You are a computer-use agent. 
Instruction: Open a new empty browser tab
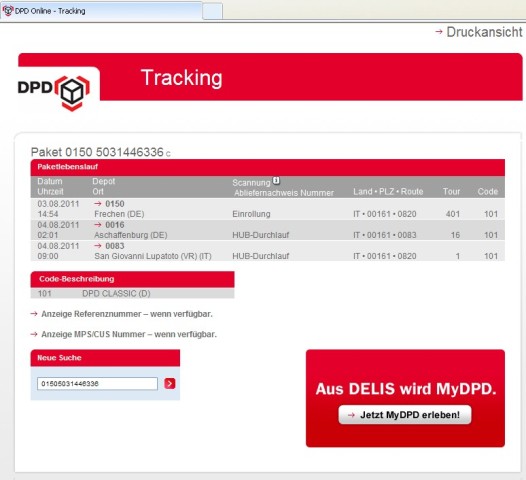[212, 12]
